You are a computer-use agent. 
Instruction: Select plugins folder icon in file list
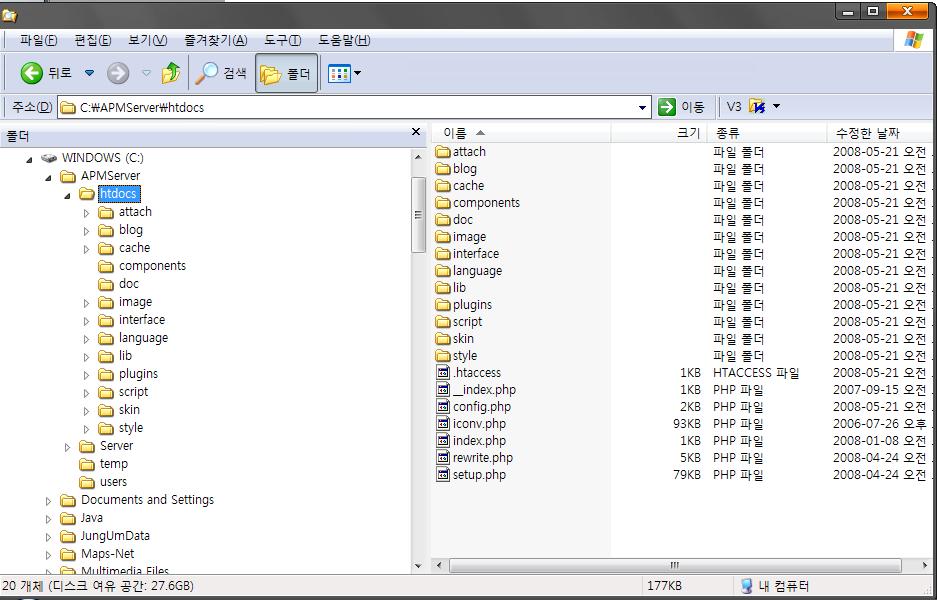pos(443,305)
